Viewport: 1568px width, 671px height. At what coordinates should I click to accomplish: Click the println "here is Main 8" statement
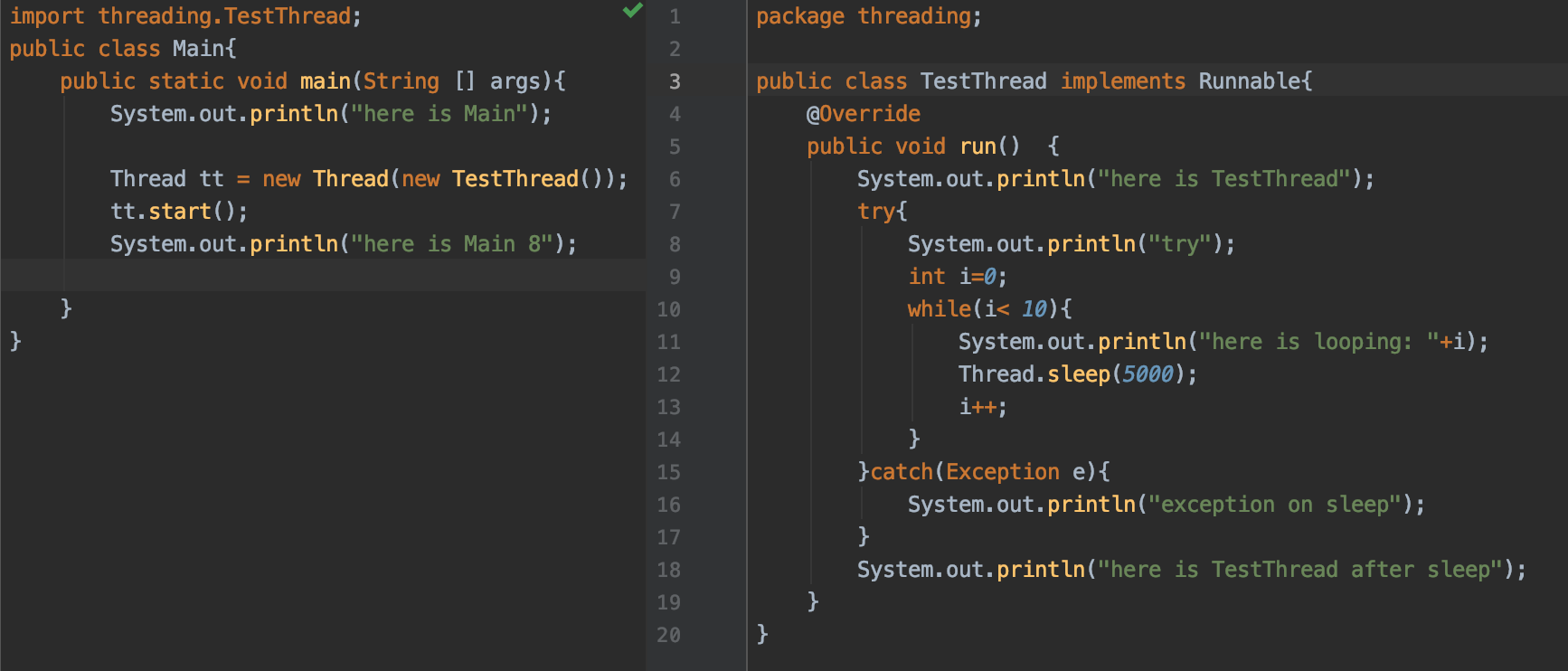tap(344, 244)
